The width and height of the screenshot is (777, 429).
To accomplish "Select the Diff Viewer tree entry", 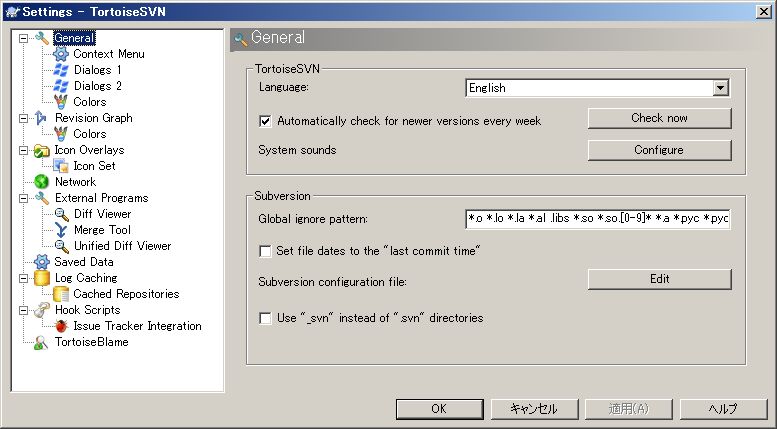I will [x=103, y=214].
